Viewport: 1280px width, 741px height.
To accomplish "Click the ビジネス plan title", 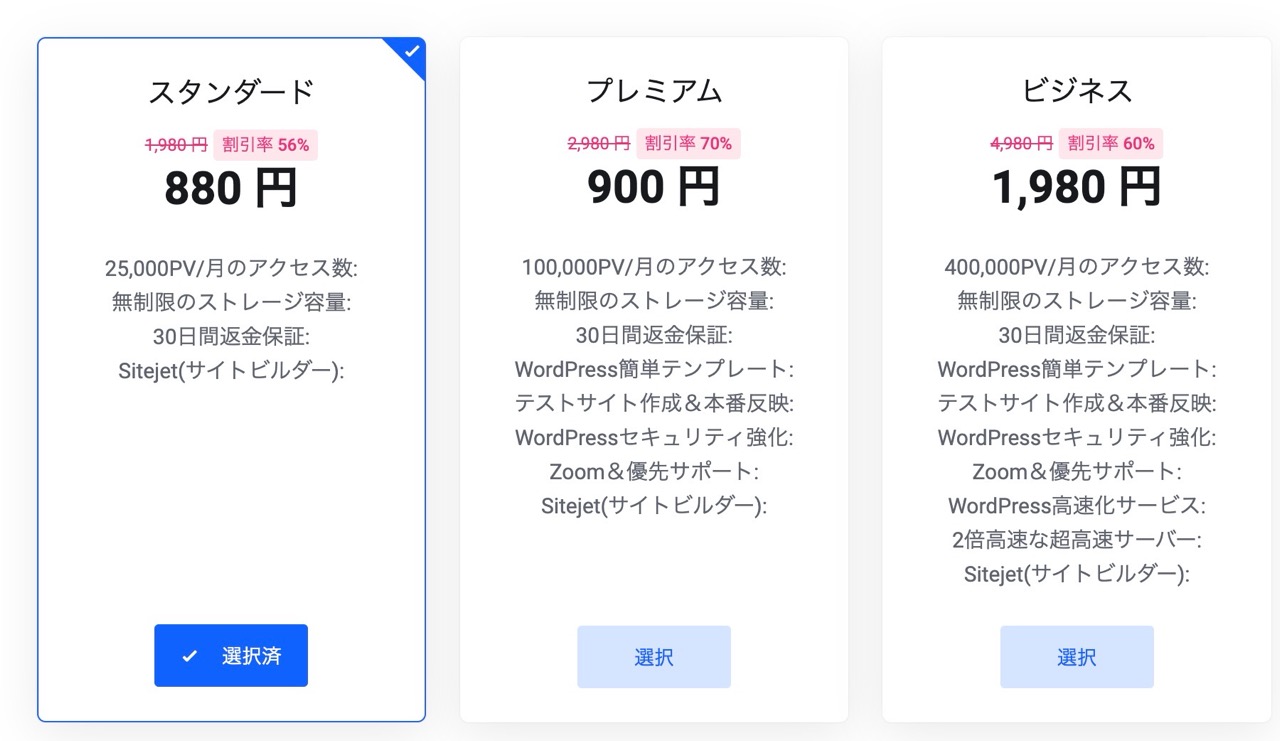I will (x=1076, y=90).
